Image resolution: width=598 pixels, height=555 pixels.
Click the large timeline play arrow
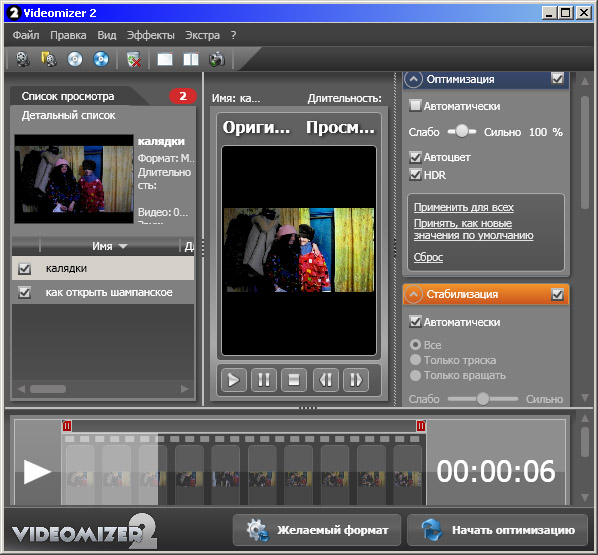tap(37, 471)
